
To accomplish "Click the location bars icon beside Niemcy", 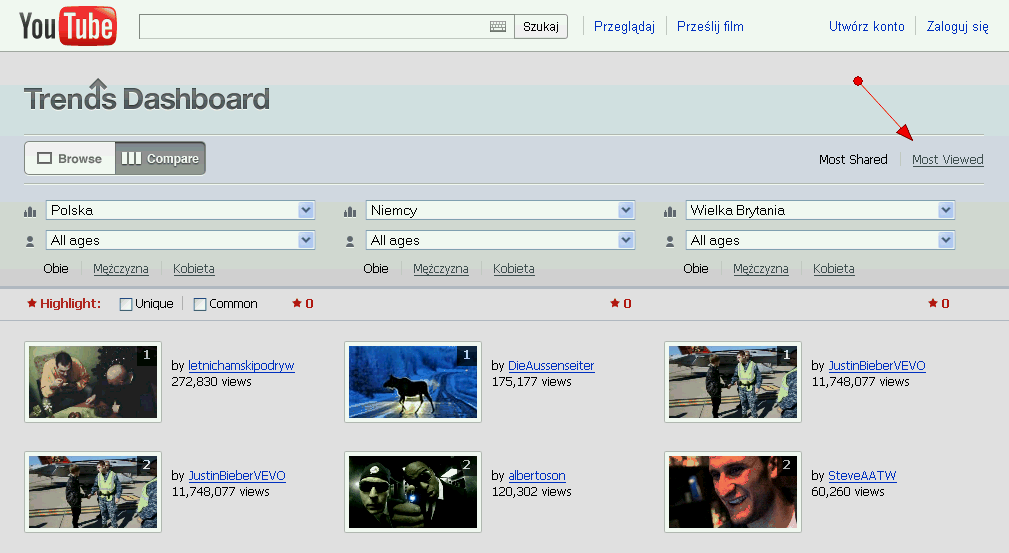I will (350, 211).
